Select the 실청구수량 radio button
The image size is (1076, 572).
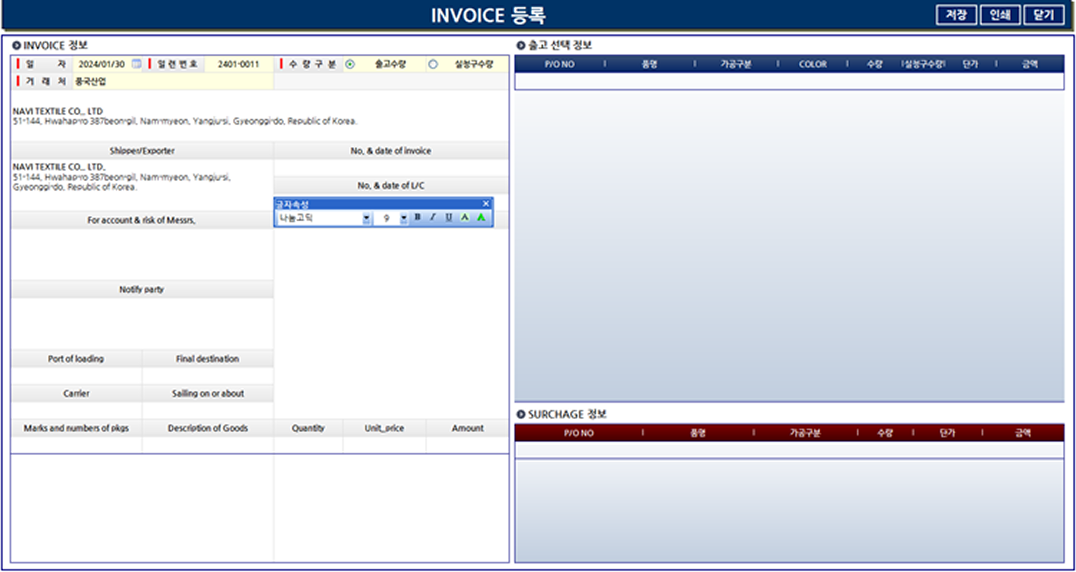[433, 64]
